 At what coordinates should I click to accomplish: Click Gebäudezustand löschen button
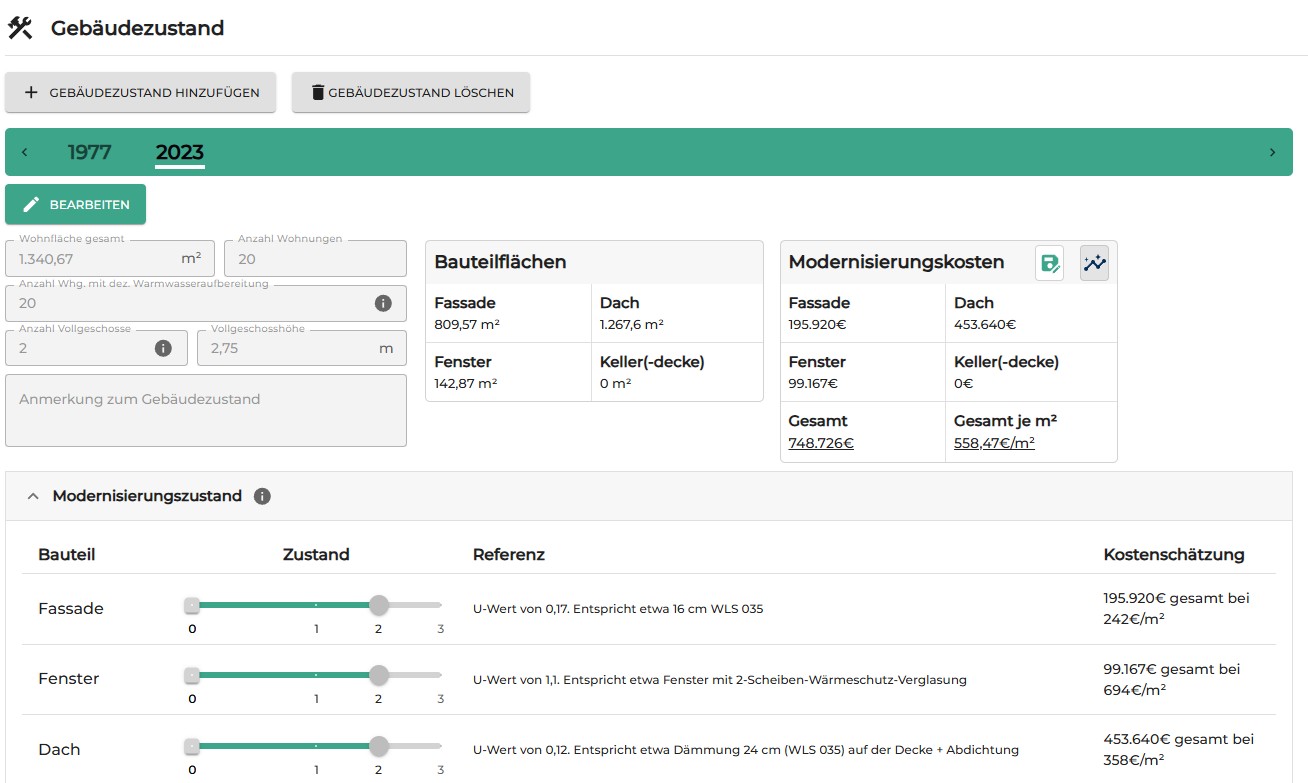410,92
